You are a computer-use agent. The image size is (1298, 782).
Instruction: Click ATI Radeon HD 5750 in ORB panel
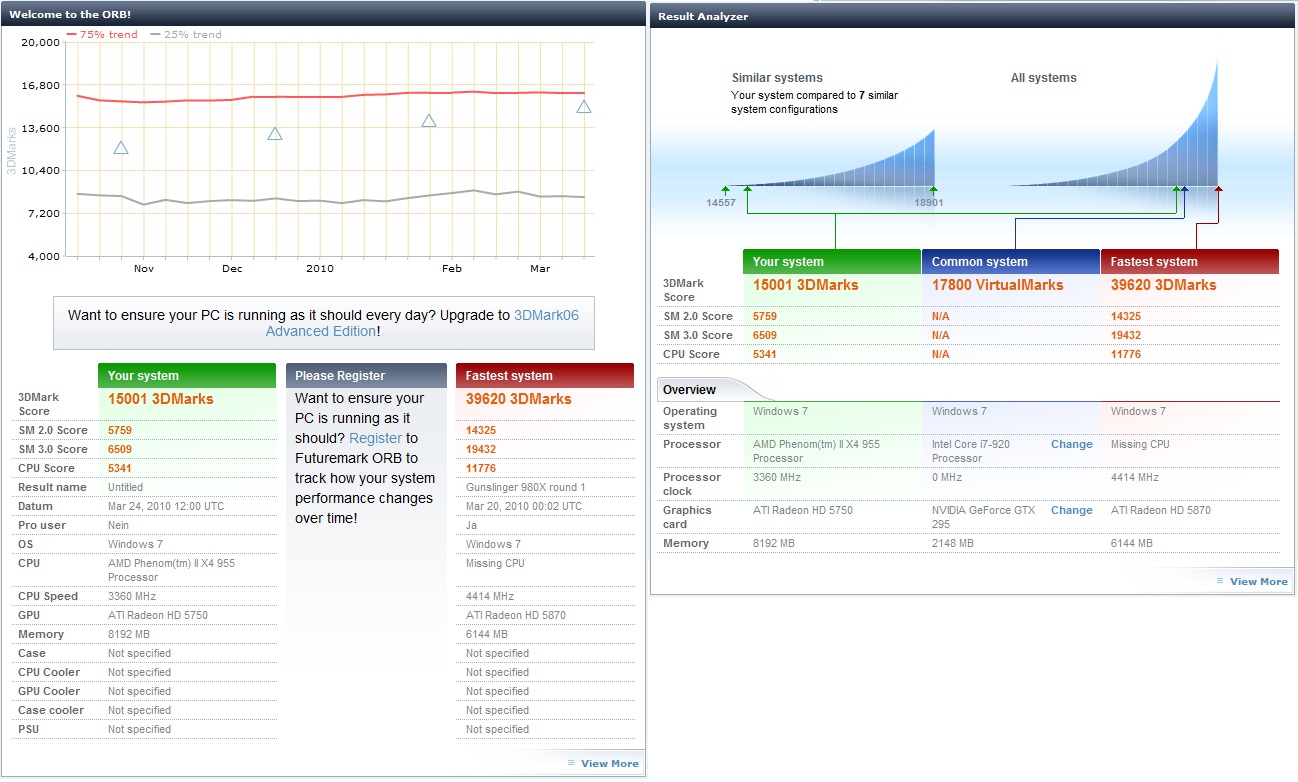(x=158, y=615)
